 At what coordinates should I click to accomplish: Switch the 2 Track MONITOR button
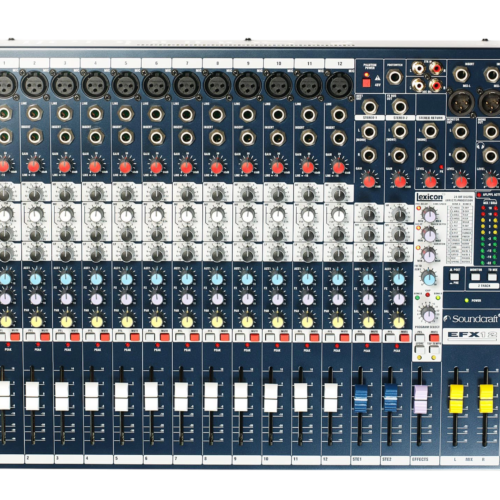tap(476, 277)
